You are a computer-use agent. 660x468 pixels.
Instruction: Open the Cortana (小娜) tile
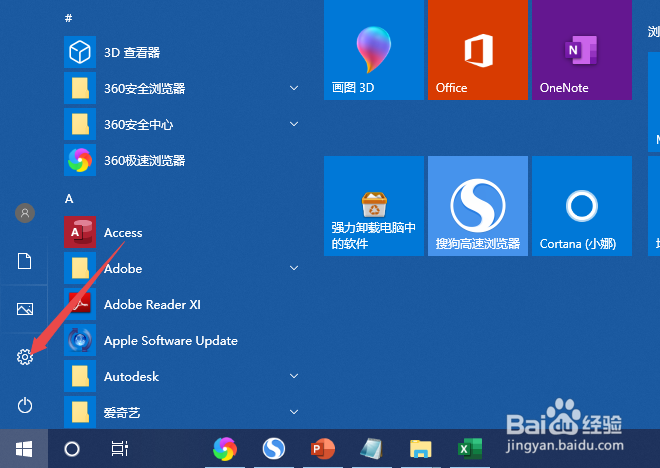click(582, 206)
